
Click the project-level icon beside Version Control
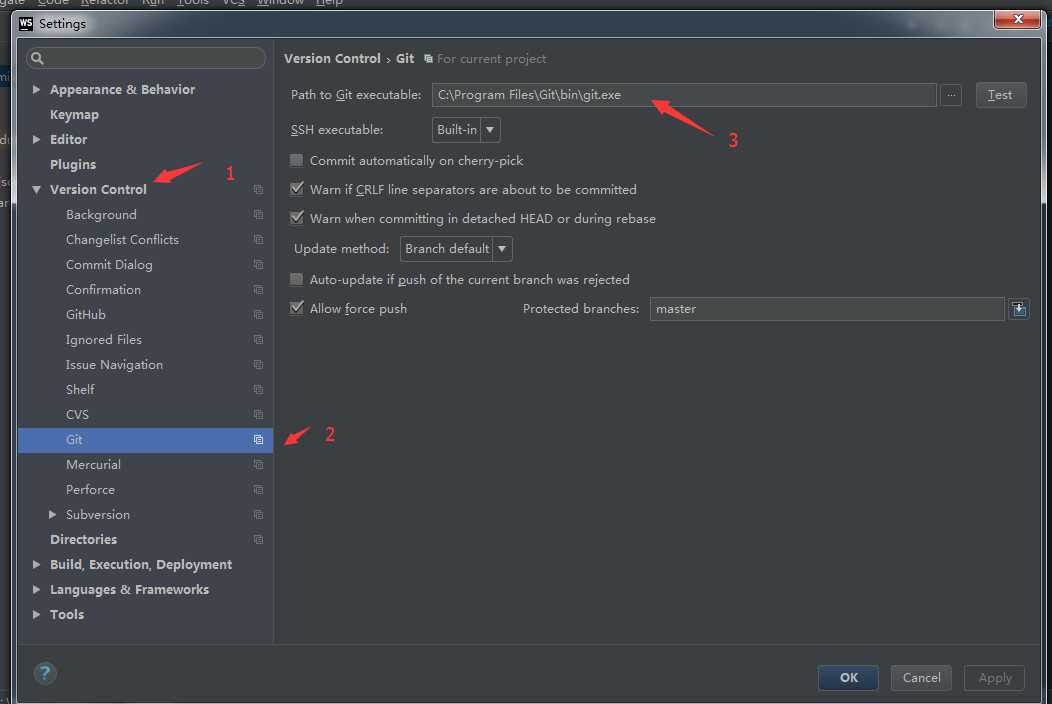point(258,190)
